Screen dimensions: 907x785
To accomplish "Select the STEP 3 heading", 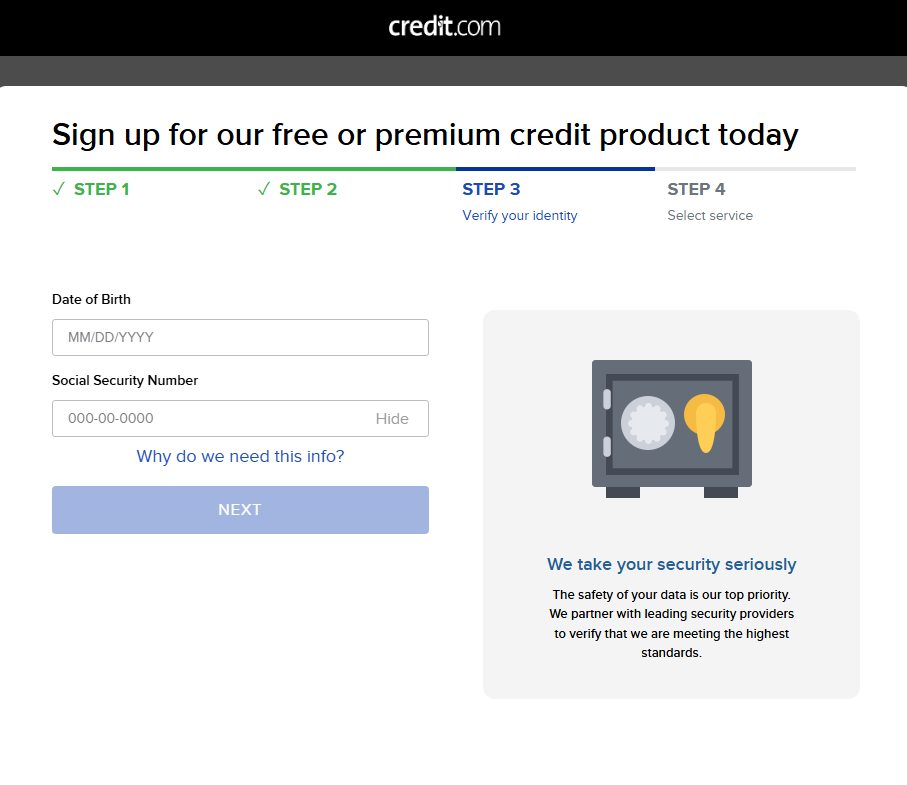I will [x=491, y=189].
